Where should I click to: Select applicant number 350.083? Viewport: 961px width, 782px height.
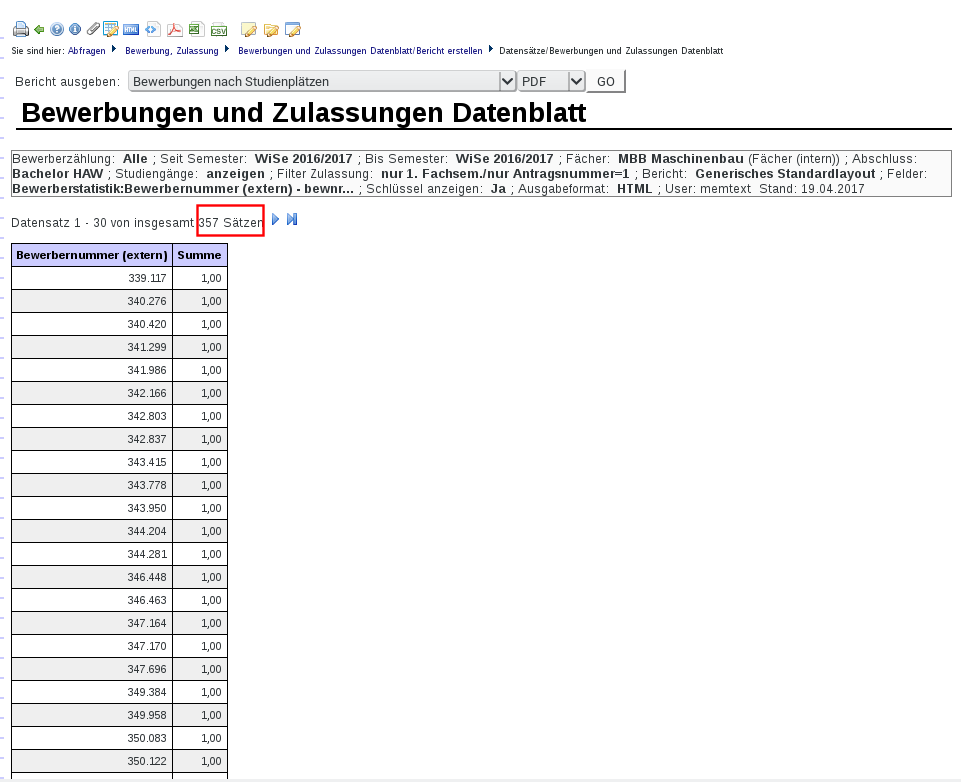tap(147, 738)
